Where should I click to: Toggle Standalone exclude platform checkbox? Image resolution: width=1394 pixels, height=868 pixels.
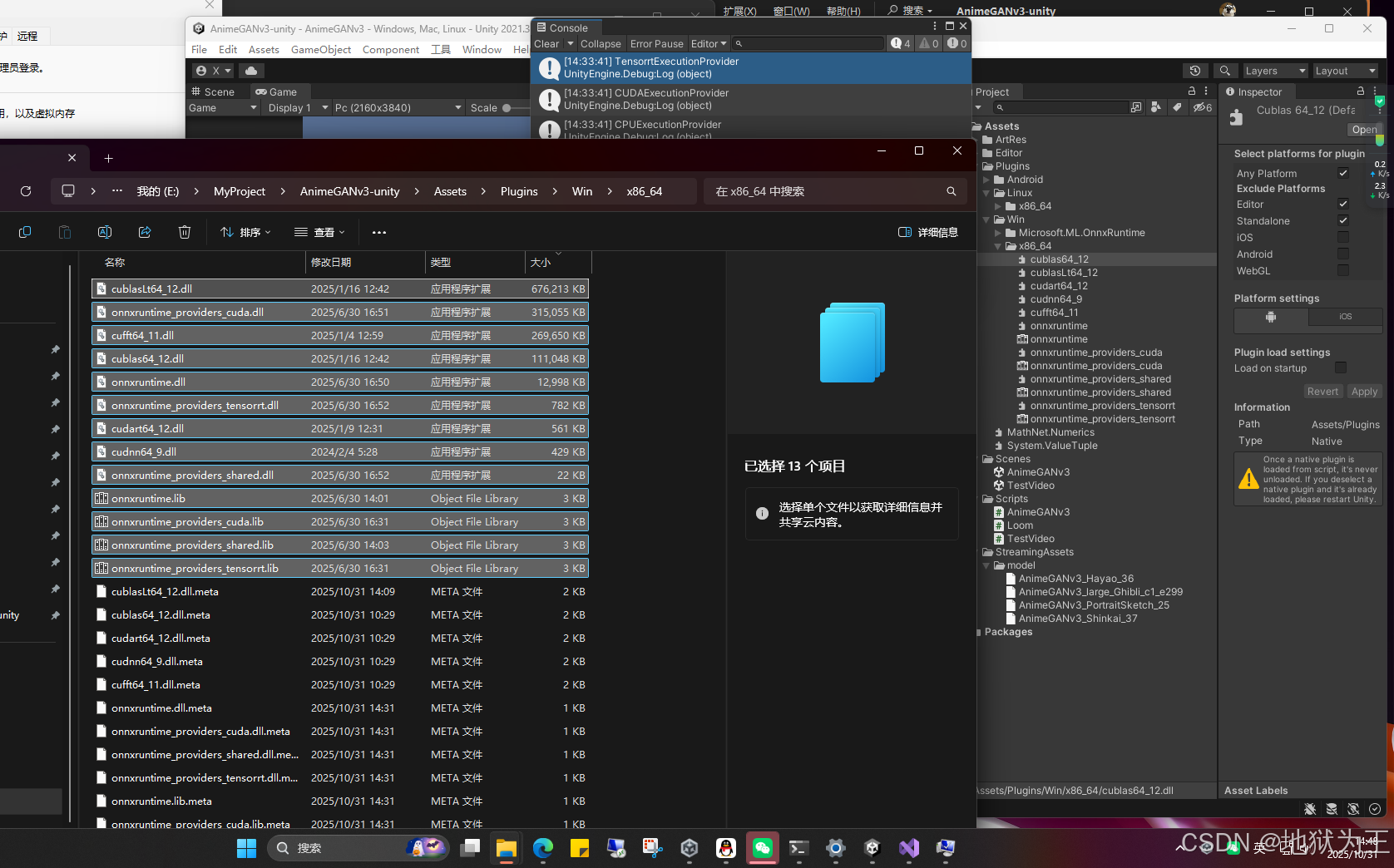1342,220
